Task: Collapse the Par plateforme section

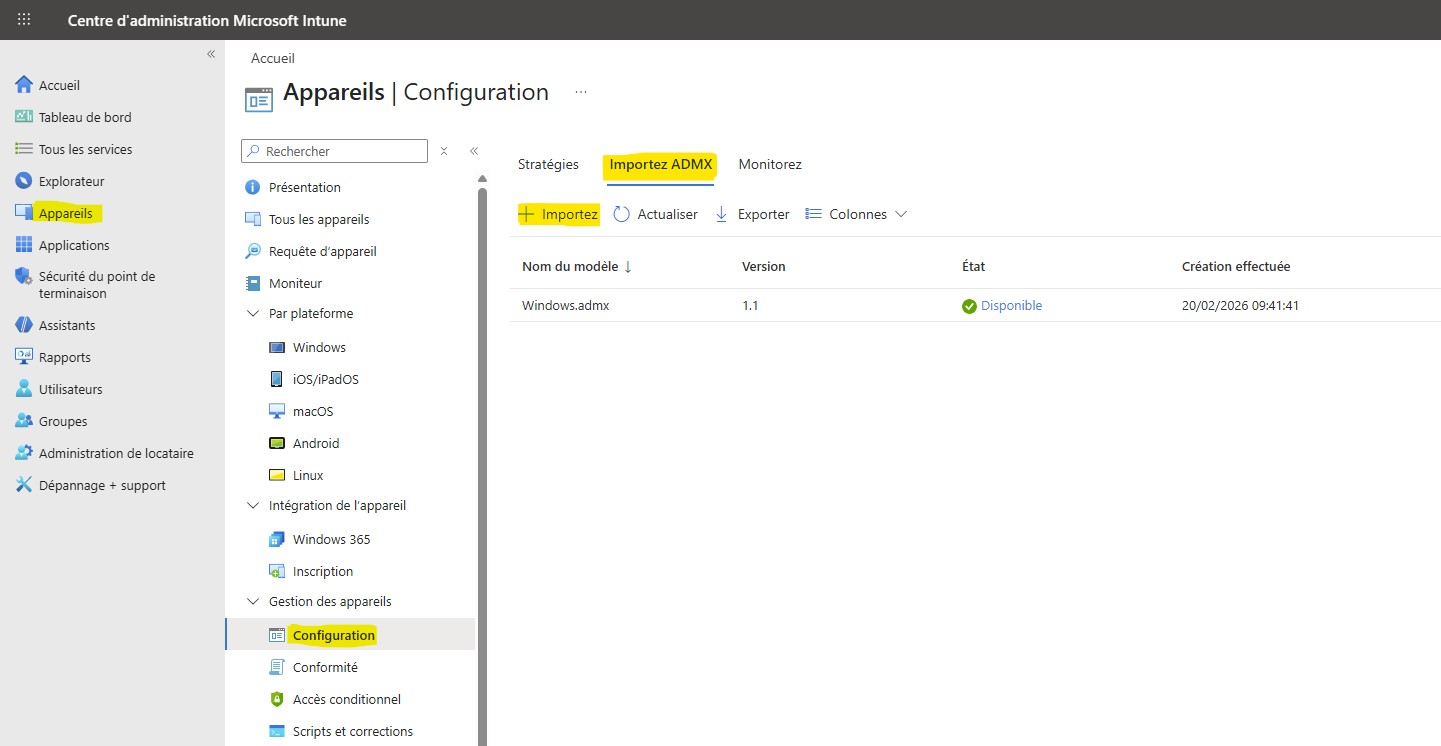Action: (252, 313)
